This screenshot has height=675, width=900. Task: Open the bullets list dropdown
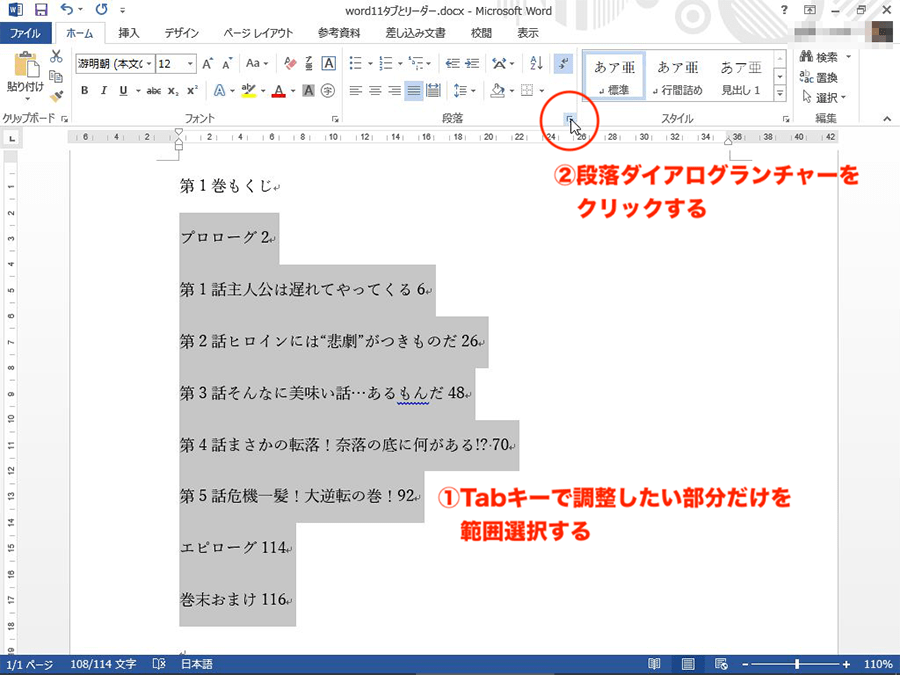(x=370, y=64)
